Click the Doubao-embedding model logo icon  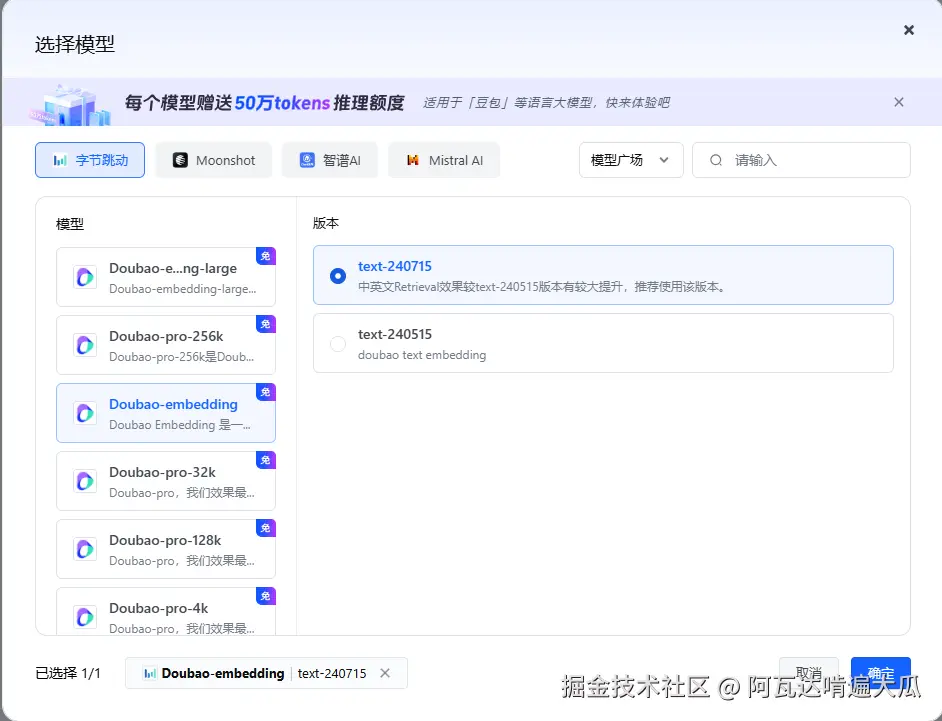[x=85, y=413]
